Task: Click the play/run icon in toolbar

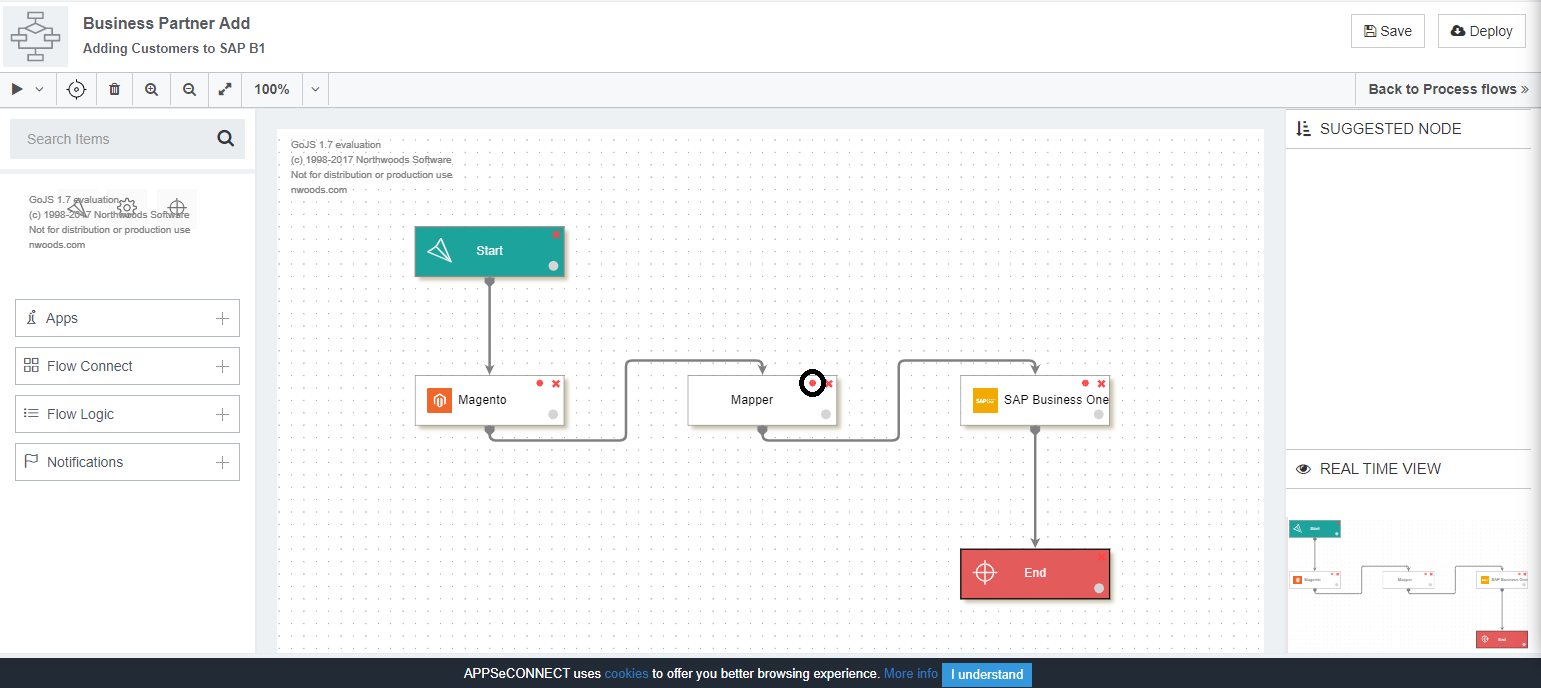Action: pos(17,89)
